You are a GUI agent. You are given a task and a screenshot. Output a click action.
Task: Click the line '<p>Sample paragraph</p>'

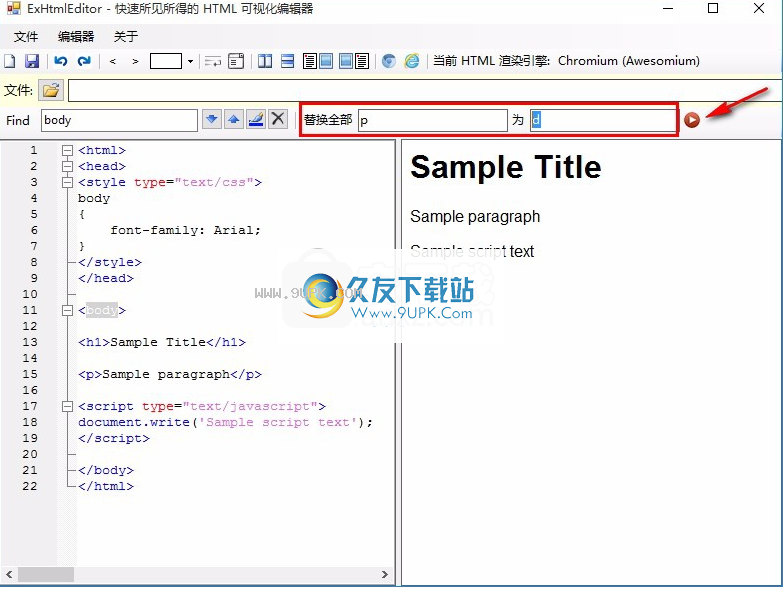[x=170, y=374]
